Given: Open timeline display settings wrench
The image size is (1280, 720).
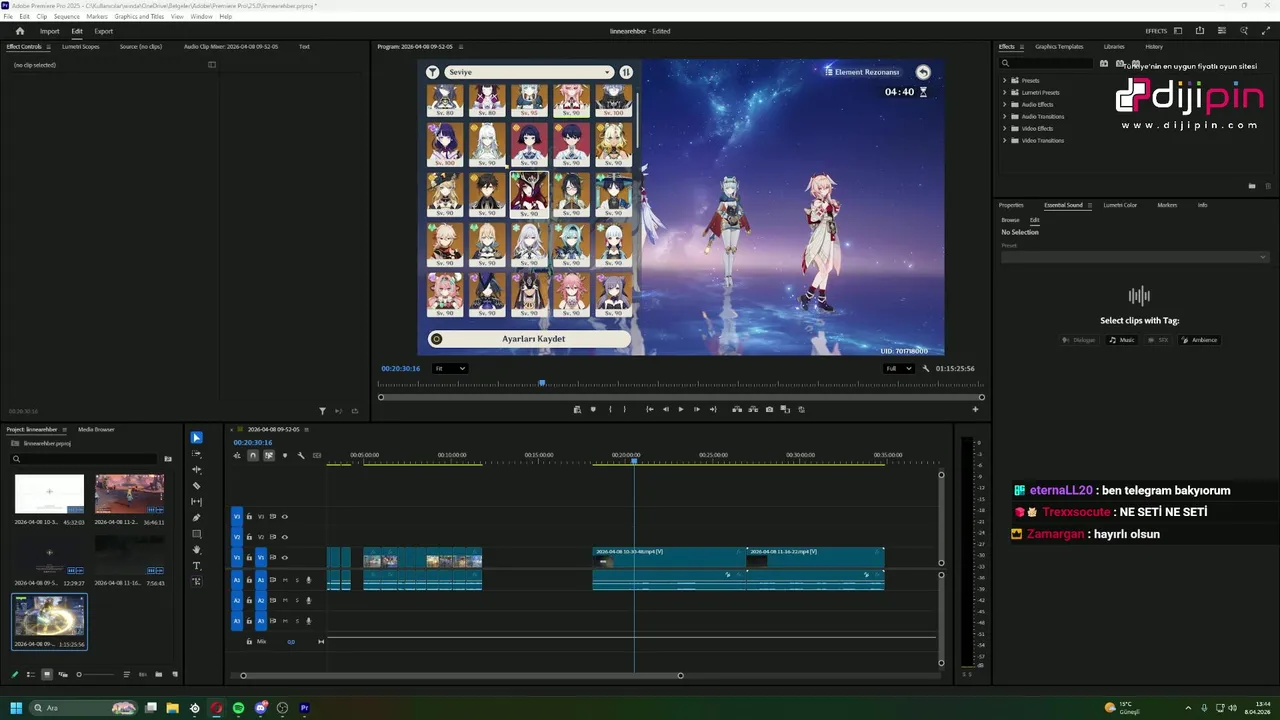Looking at the screenshot, I should tap(301, 455).
